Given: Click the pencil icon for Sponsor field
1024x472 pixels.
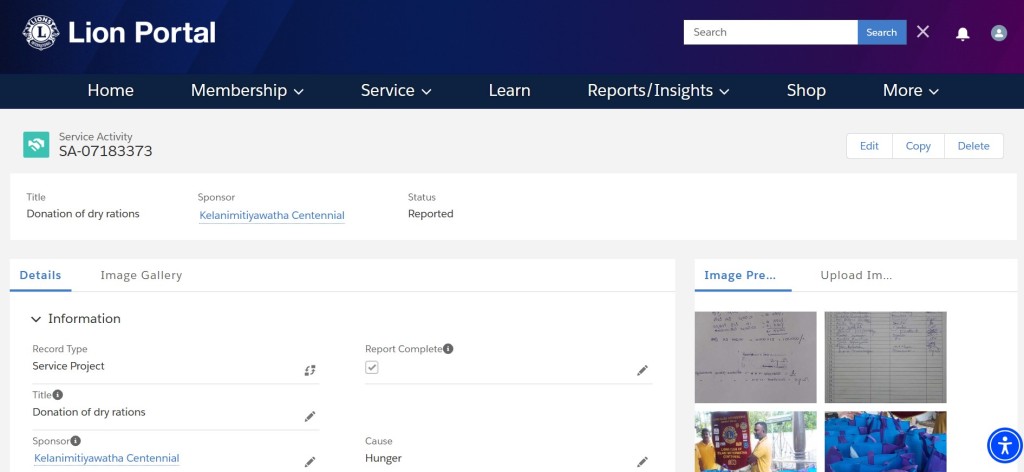Looking at the screenshot, I should (310, 462).
